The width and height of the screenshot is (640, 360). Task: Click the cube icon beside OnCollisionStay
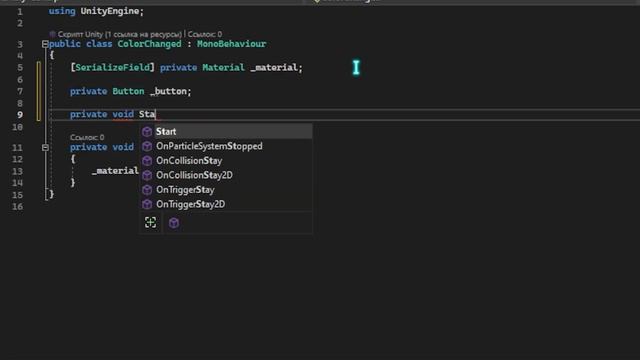point(147,161)
